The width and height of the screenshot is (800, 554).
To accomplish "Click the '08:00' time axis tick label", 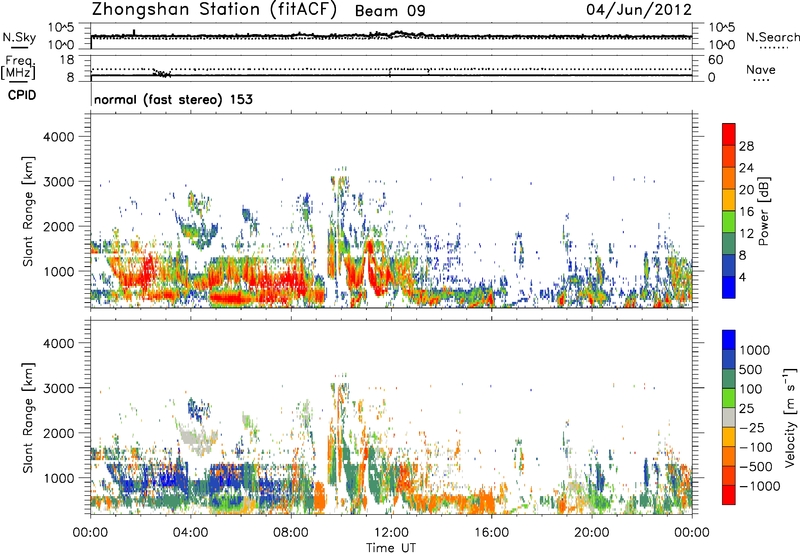I will (x=290, y=533).
